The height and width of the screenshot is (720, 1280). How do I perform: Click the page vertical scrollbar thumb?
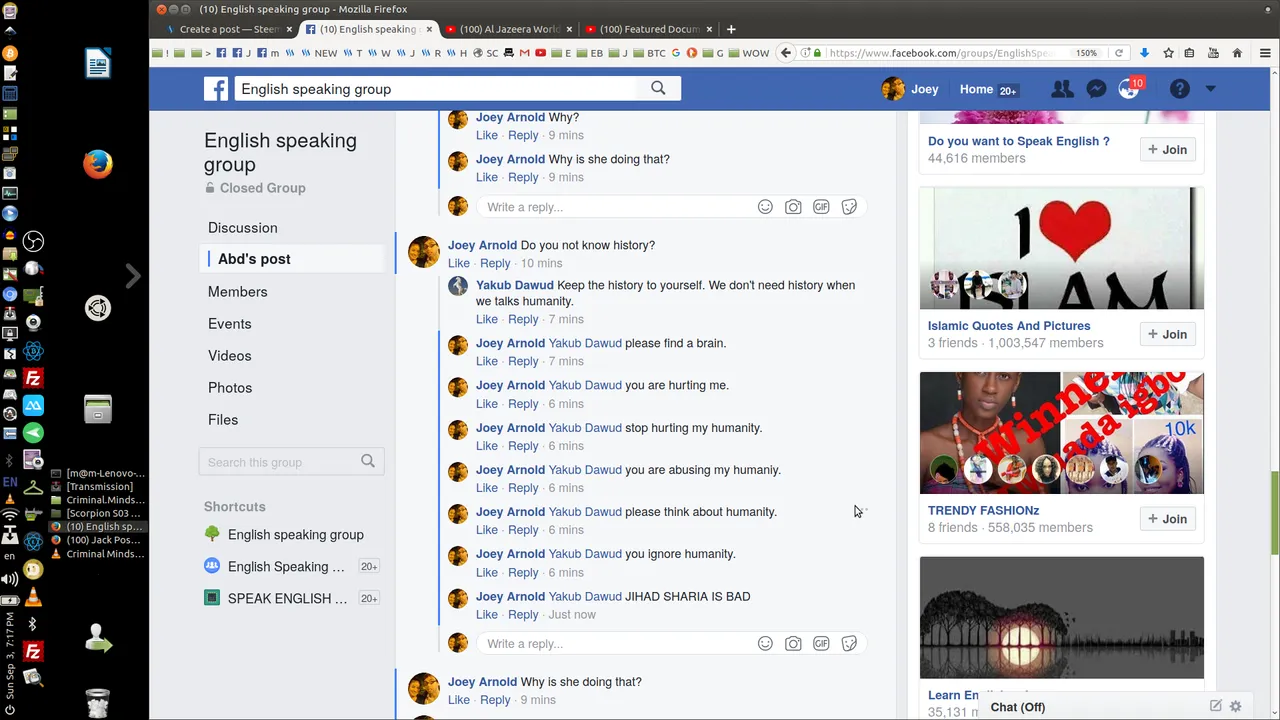tap(1274, 513)
